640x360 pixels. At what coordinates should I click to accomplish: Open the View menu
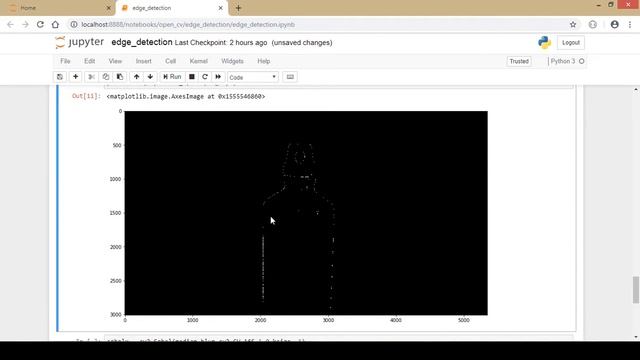(x=115, y=61)
